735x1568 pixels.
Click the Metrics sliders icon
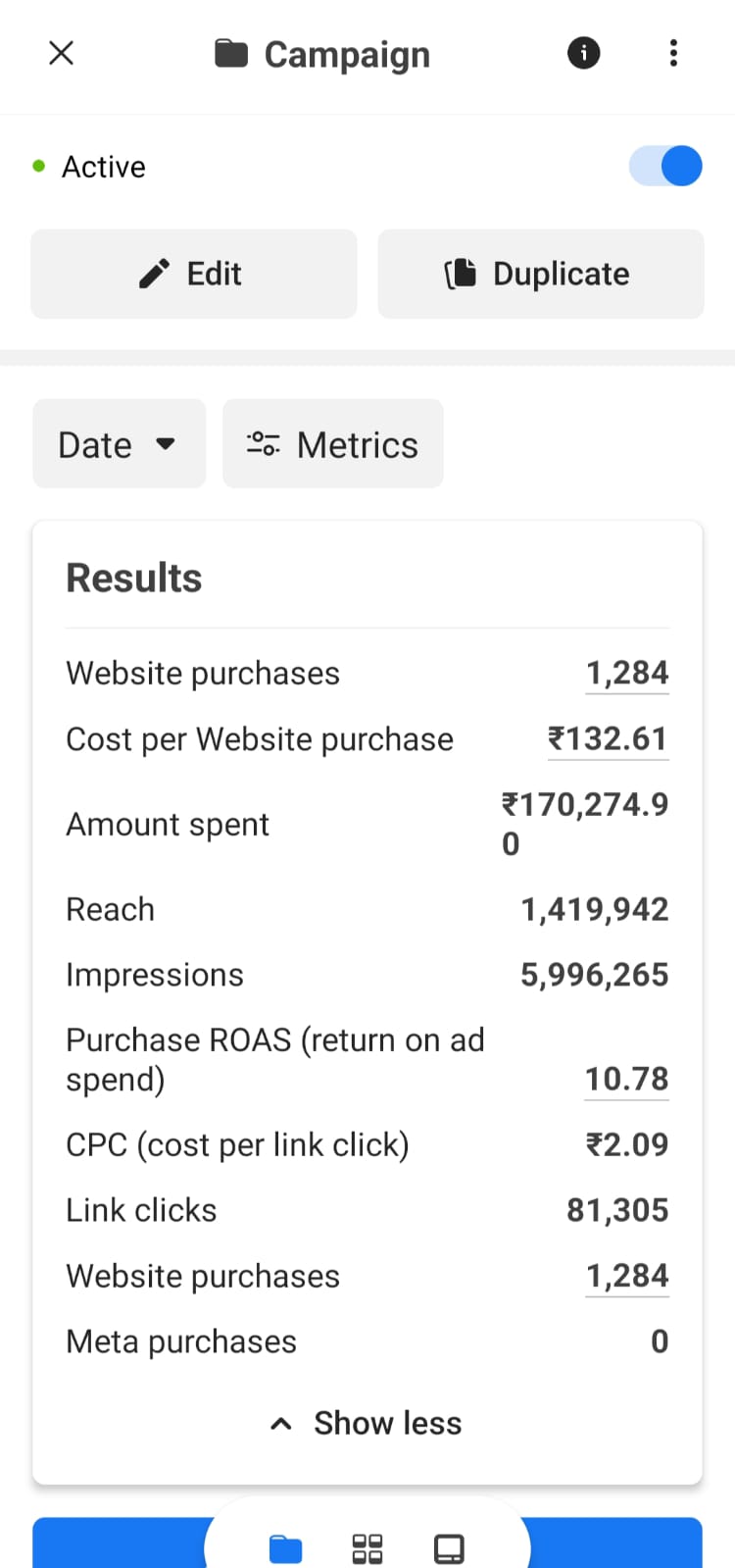point(263,444)
